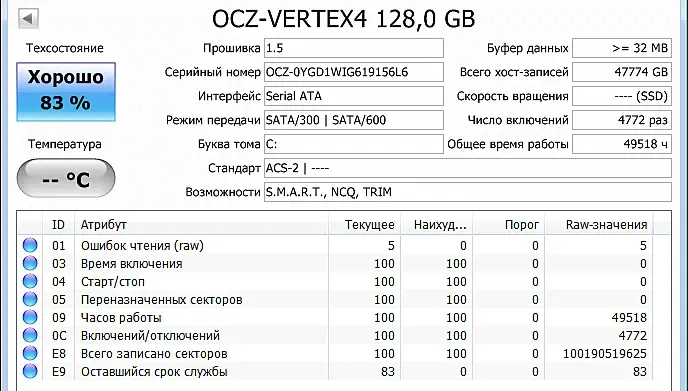Sort by the Атрибут column header

tap(201, 225)
